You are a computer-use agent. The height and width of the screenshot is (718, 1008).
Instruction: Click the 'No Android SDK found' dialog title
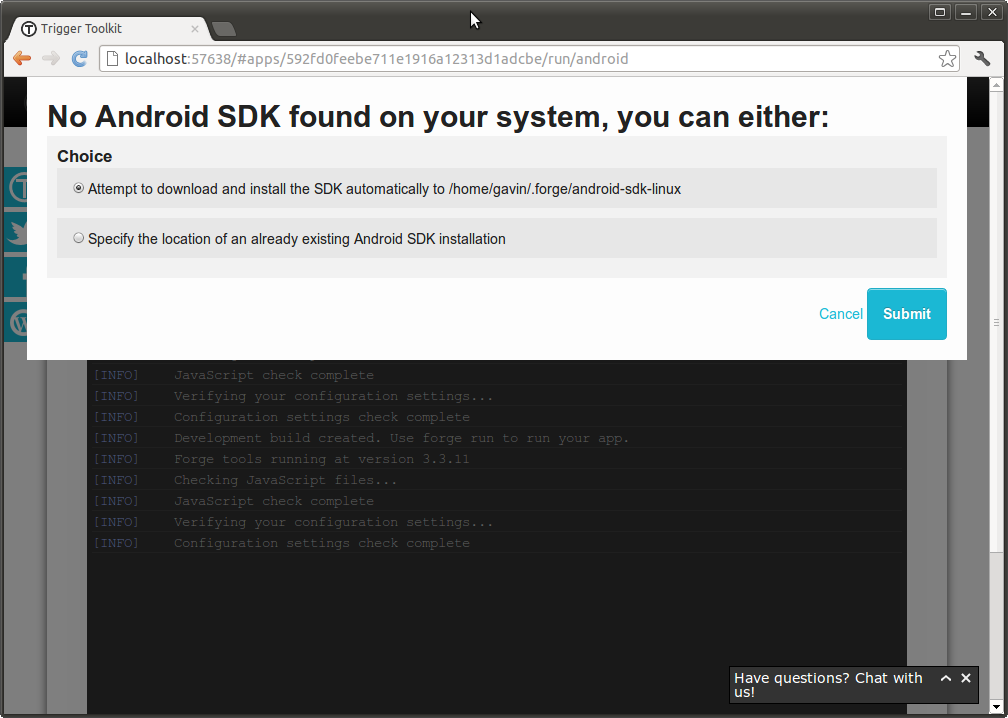(x=438, y=117)
